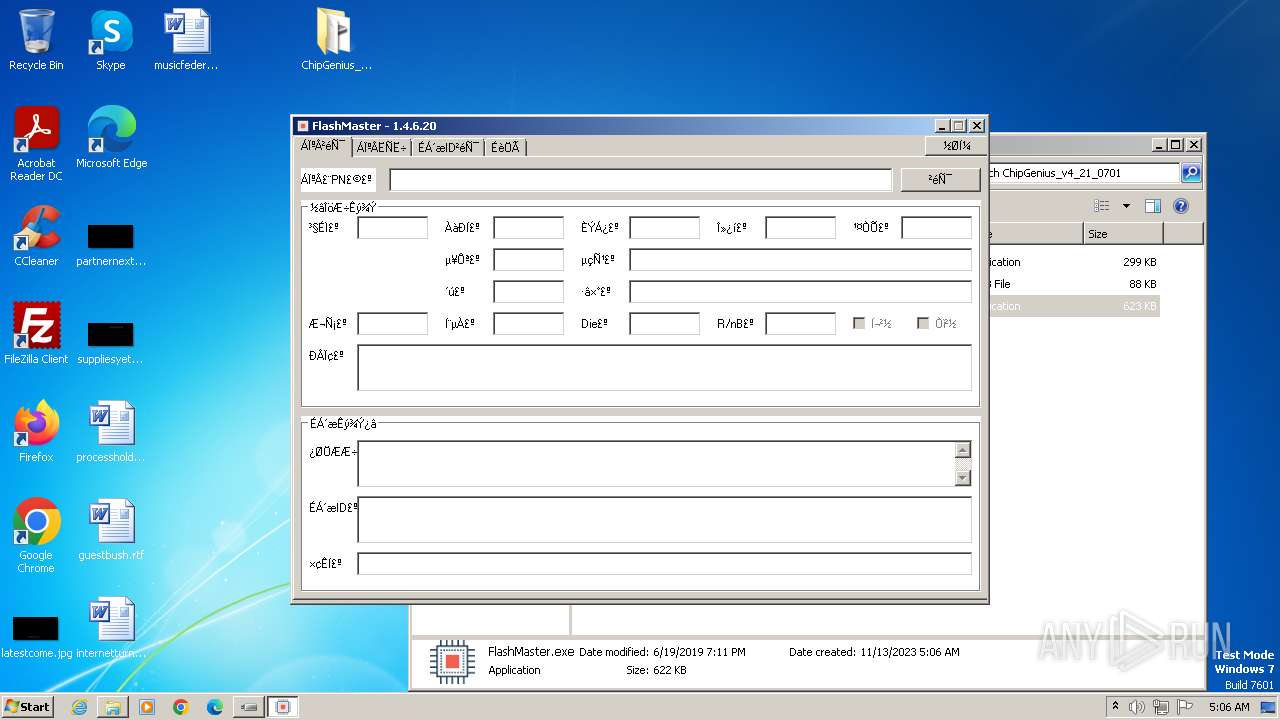Toggle the greyed checkbox right after R/nB field
This screenshot has width=1280, height=720.
(x=859, y=323)
